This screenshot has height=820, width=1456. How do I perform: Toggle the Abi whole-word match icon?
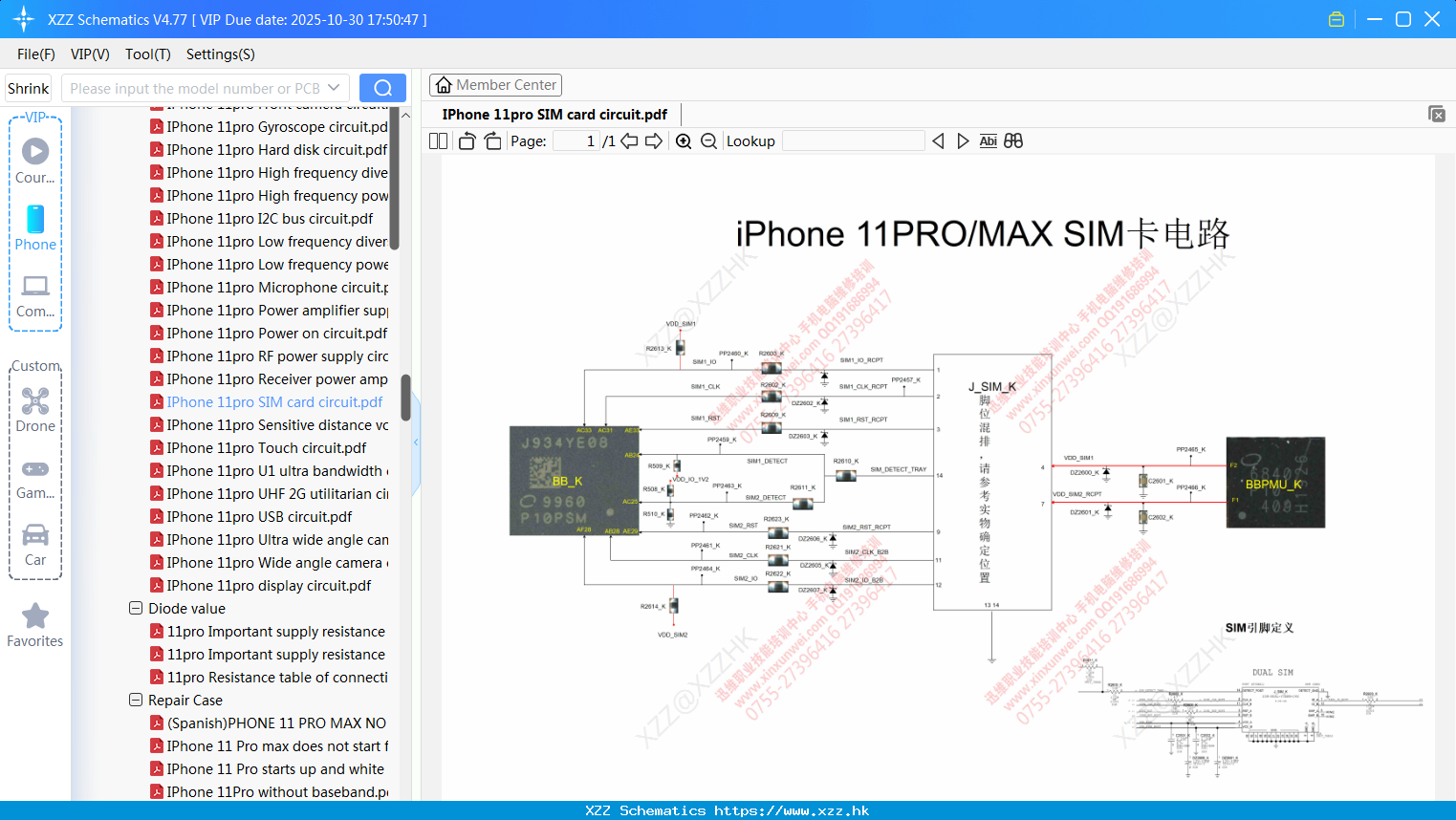click(x=989, y=141)
